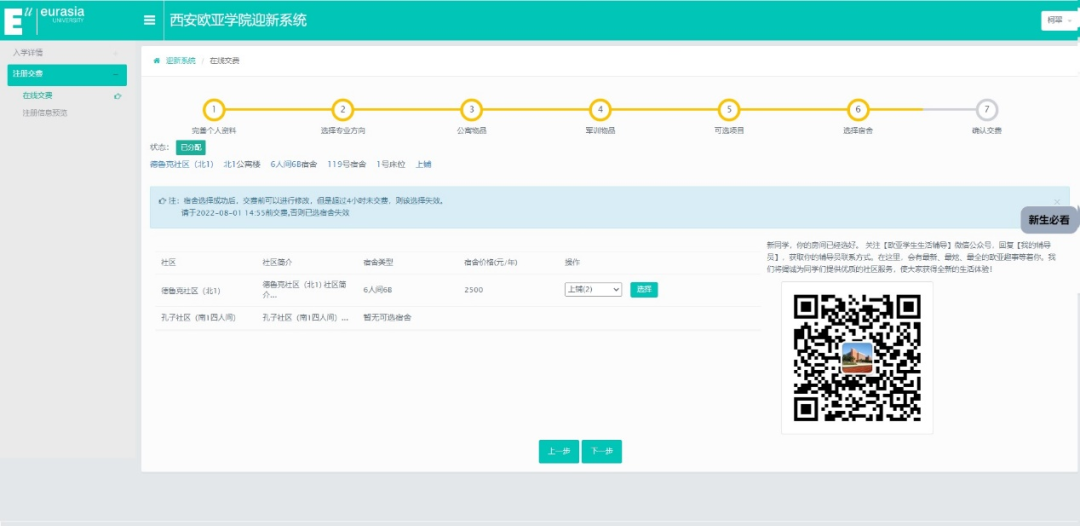The image size is (1080, 526).
Task: Click the 选择 button for 德鲁克社区
Action: click(644, 290)
